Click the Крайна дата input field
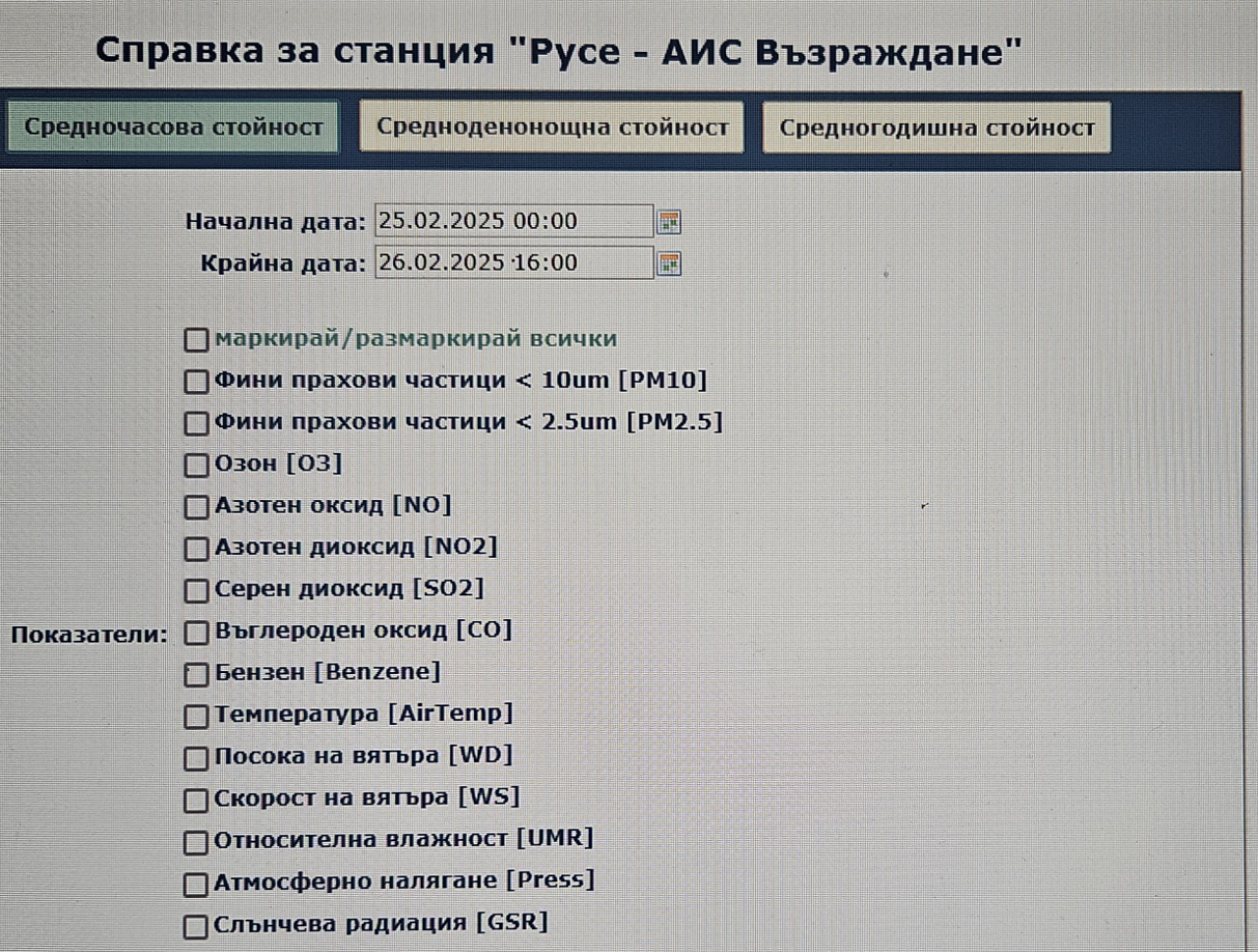This screenshot has height=952, width=1258. tap(514, 262)
